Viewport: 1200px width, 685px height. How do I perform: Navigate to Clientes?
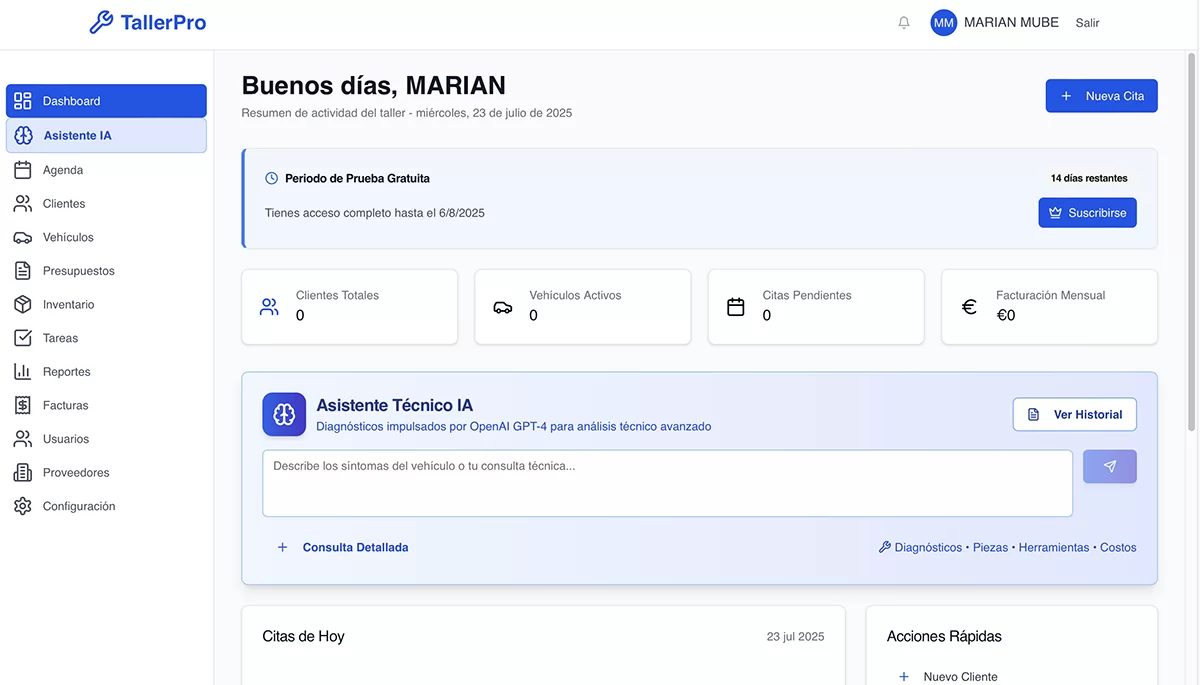106,204
